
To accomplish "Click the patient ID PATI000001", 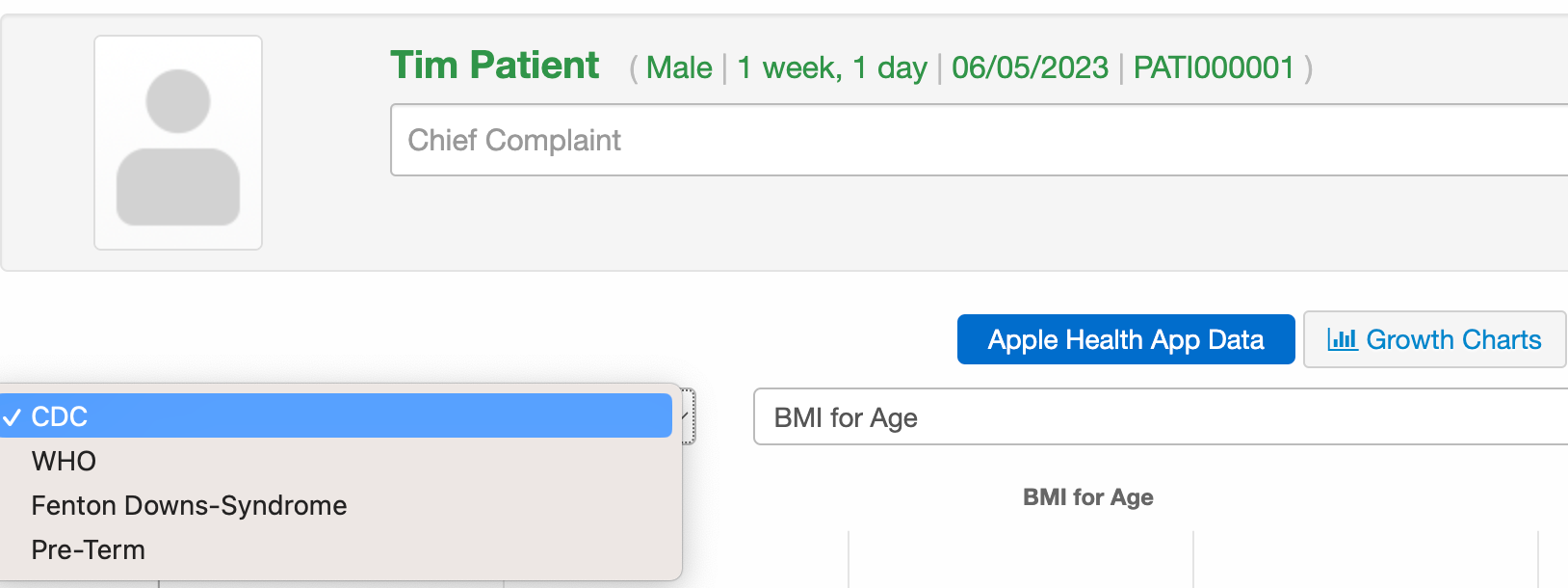I will point(1213,67).
